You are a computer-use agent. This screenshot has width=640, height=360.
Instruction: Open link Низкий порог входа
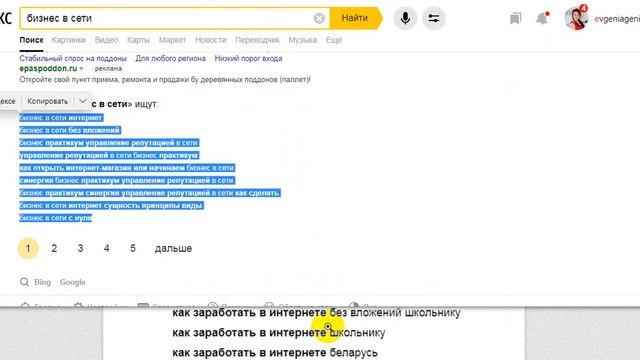pyautogui.click(x=249, y=58)
